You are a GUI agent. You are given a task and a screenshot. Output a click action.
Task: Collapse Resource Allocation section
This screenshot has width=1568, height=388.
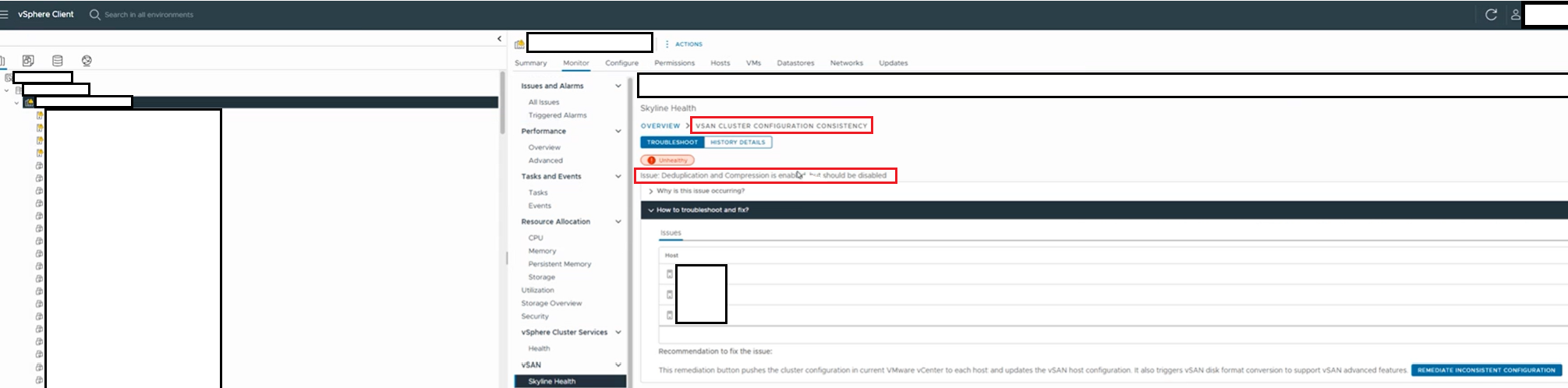pos(618,222)
